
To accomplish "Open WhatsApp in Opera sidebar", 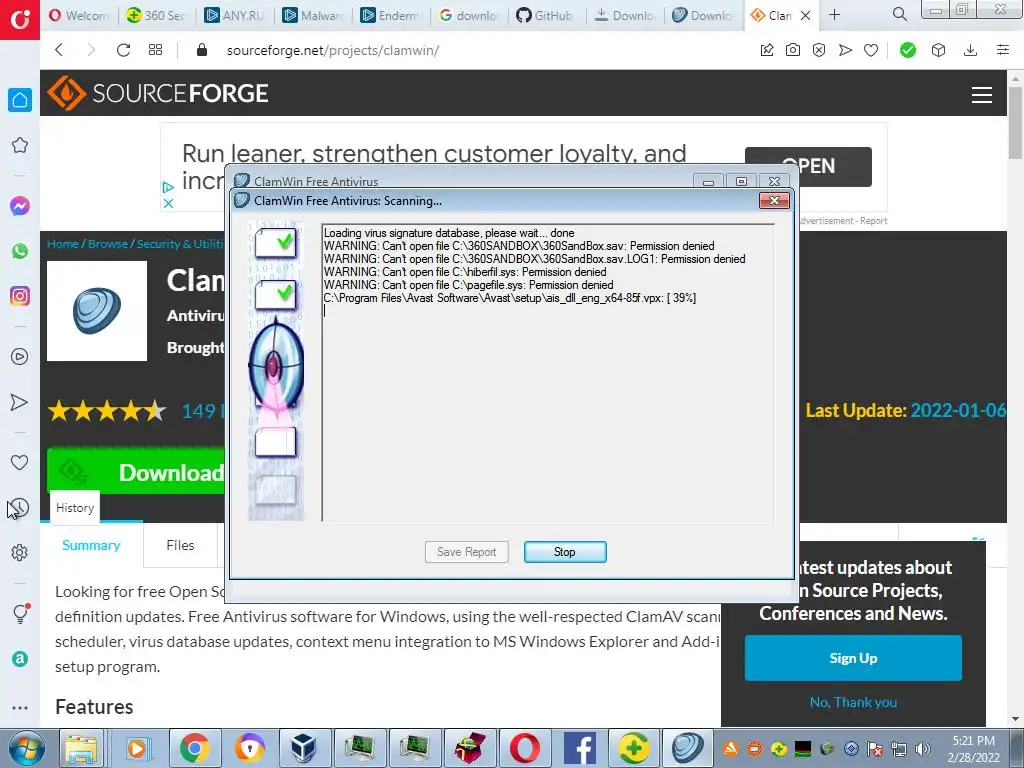I will point(20,251).
